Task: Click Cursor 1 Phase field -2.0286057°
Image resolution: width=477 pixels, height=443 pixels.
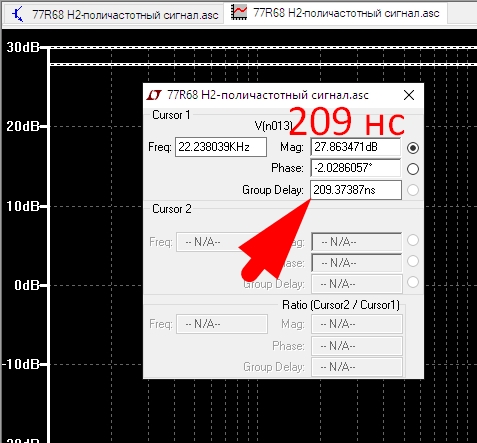Action: tap(356, 168)
